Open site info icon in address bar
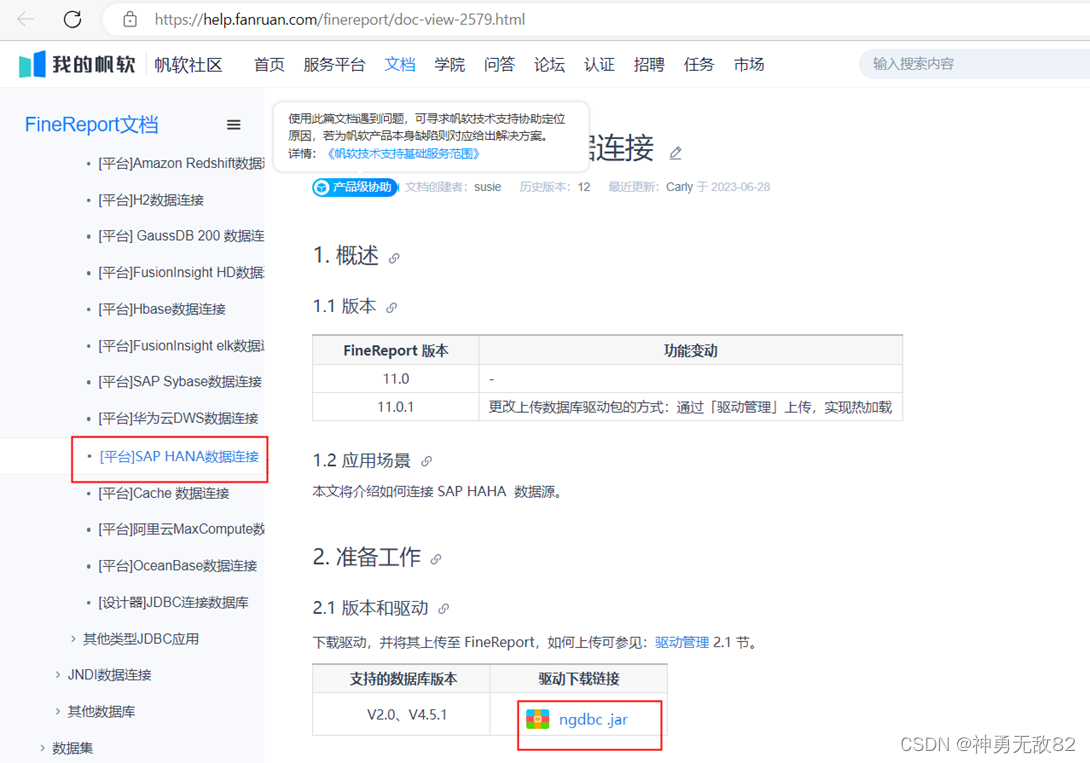The image size is (1090, 763). (x=131, y=19)
